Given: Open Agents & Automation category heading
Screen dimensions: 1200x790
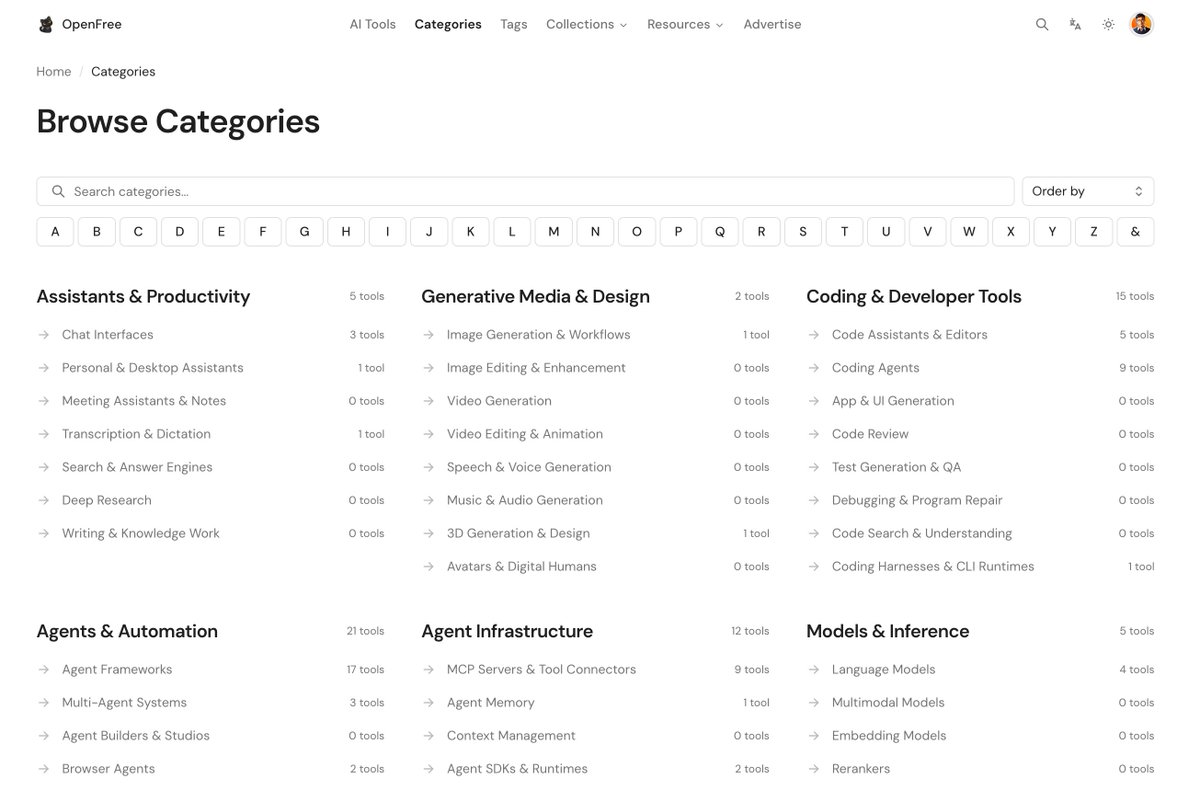Looking at the screenshot, I should [x=127, y=632].
